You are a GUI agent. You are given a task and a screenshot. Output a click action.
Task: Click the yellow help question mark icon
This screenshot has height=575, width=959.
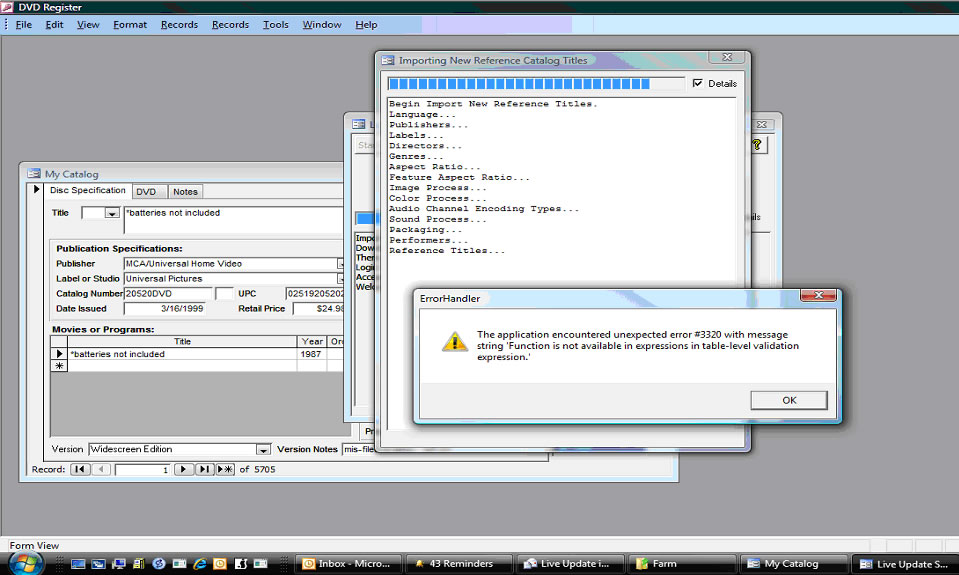pyautogui.click(x=757, y=145)
